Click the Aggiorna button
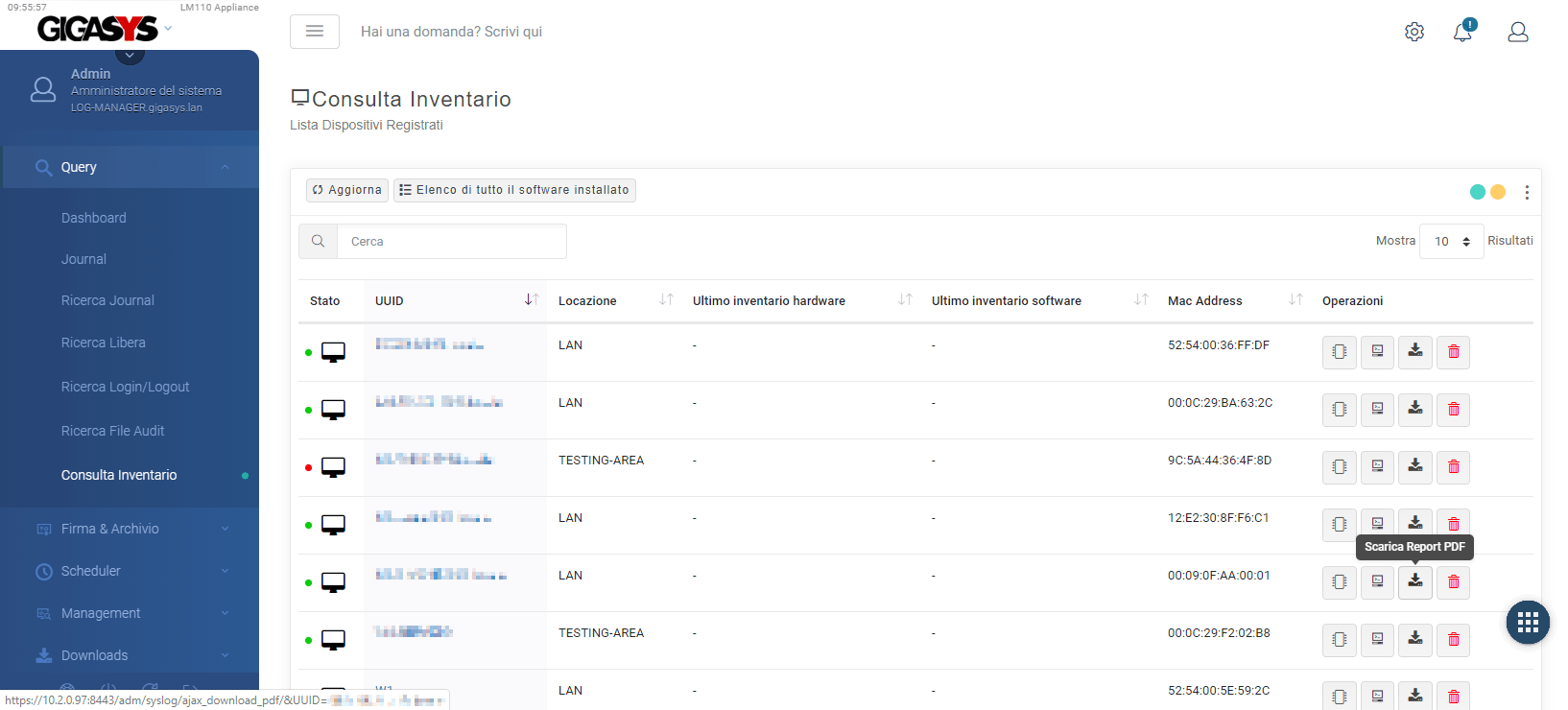This screenshot has height=710, width=1568. tap(347, 190)
